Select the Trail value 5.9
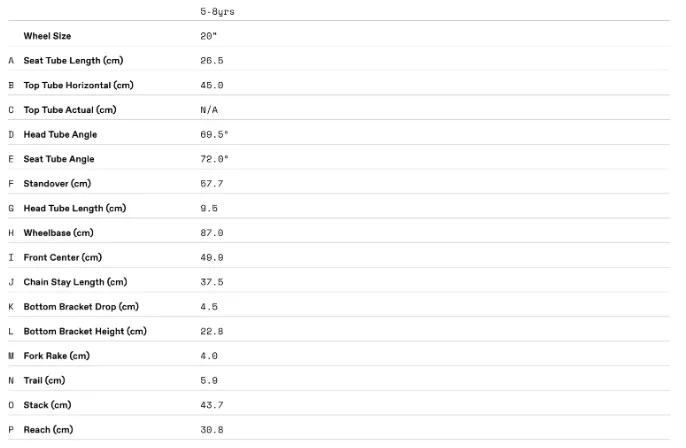This screenshot has height=448, width=686. coord(209,381)
